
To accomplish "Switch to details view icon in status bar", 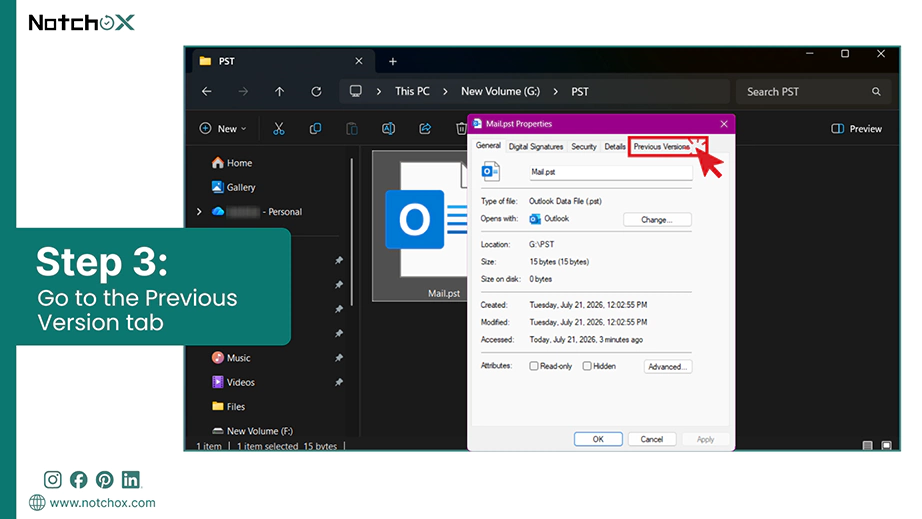I will click(x=867, y=446).
